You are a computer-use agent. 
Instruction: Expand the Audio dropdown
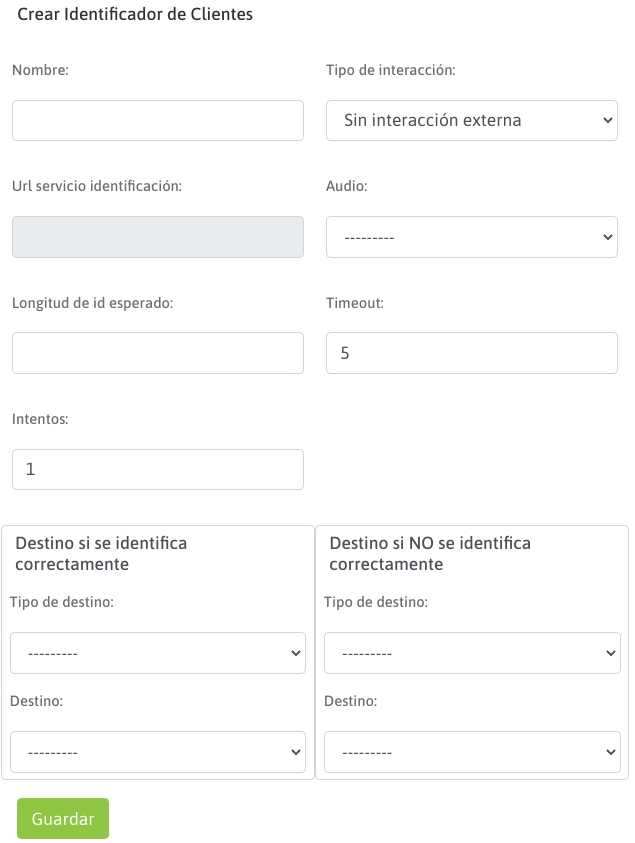471,237
